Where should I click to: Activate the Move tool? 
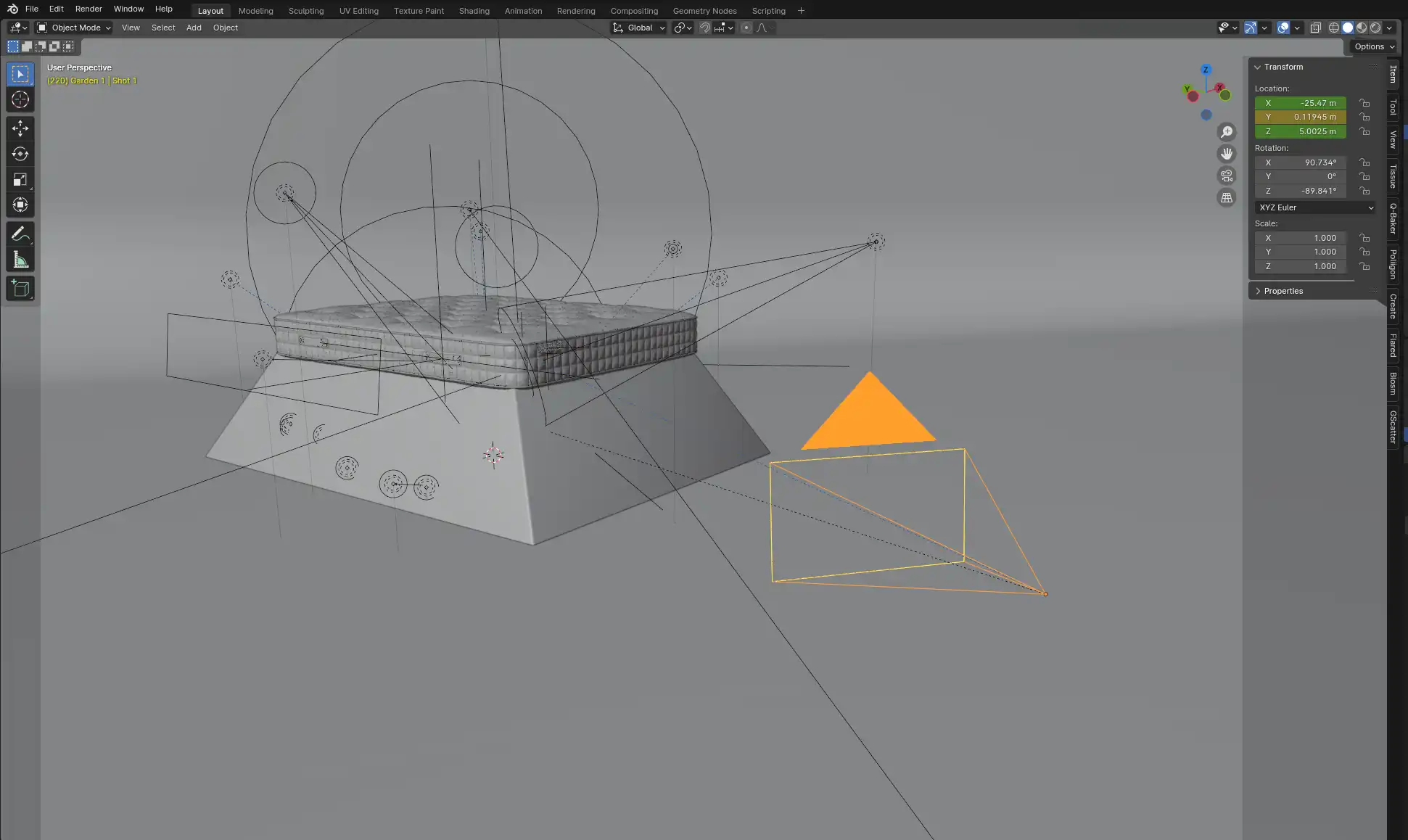click(20, 128)
